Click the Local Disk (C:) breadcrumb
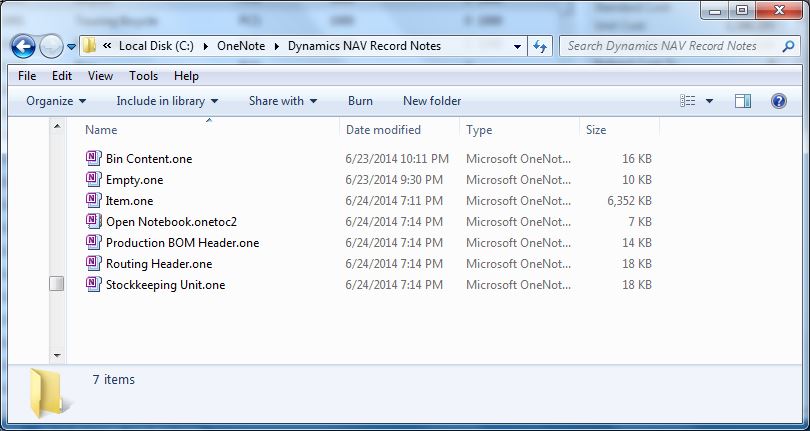This screenshot has width=810, height=431. click(156, 46)
